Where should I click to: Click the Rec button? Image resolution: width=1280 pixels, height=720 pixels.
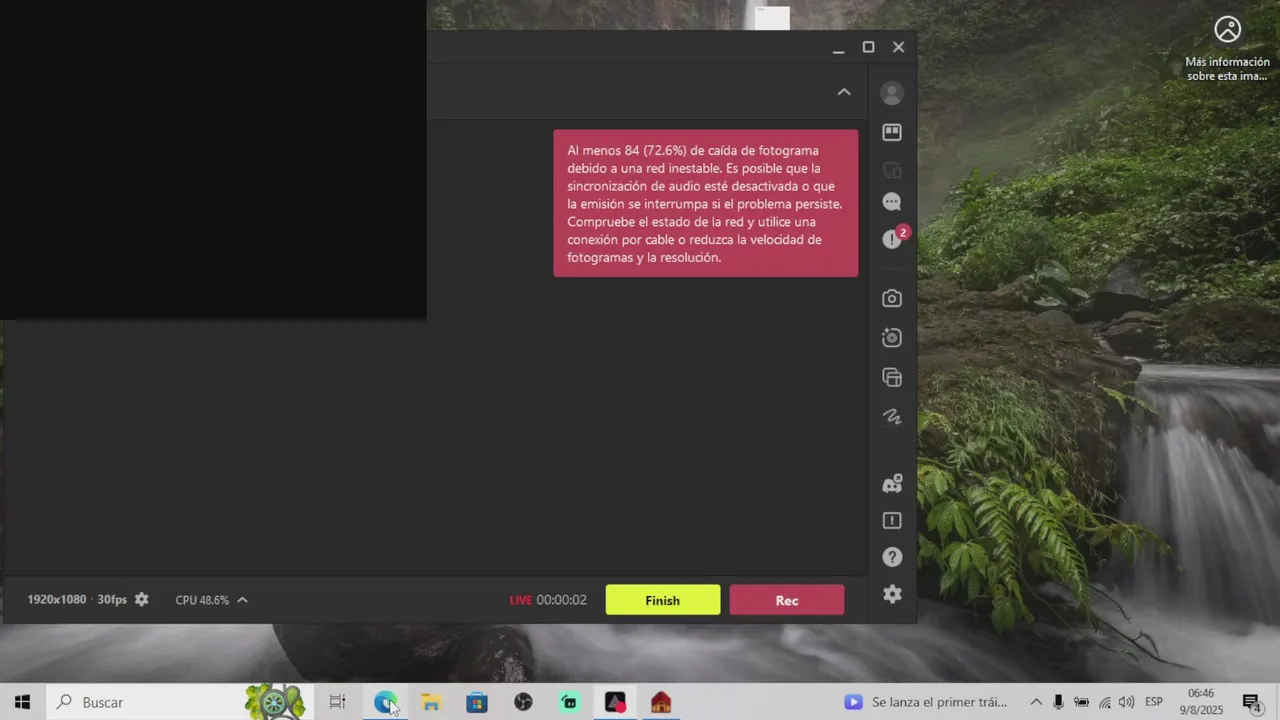[787, 600]
